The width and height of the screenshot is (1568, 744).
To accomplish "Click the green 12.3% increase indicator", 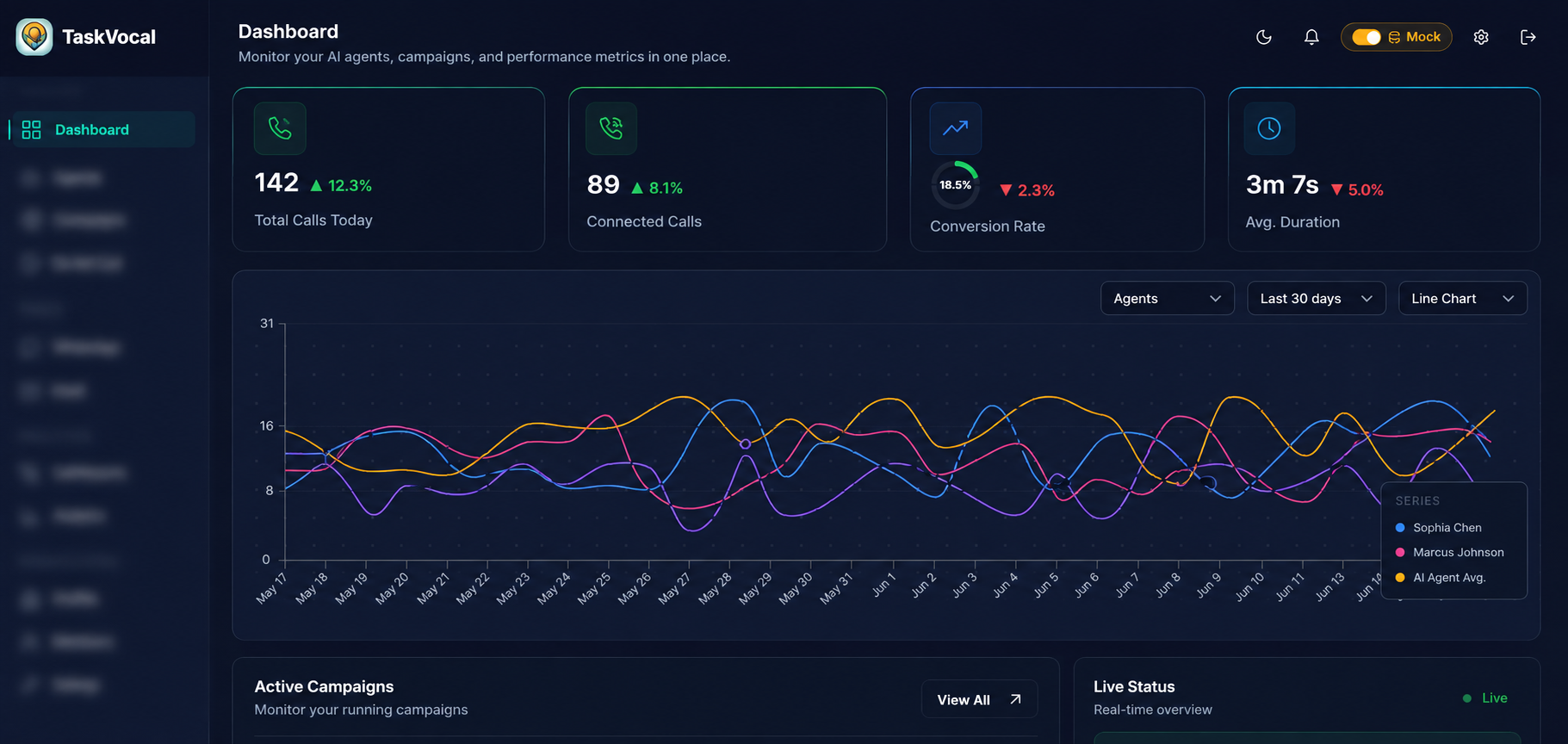I will coord(341,185).
